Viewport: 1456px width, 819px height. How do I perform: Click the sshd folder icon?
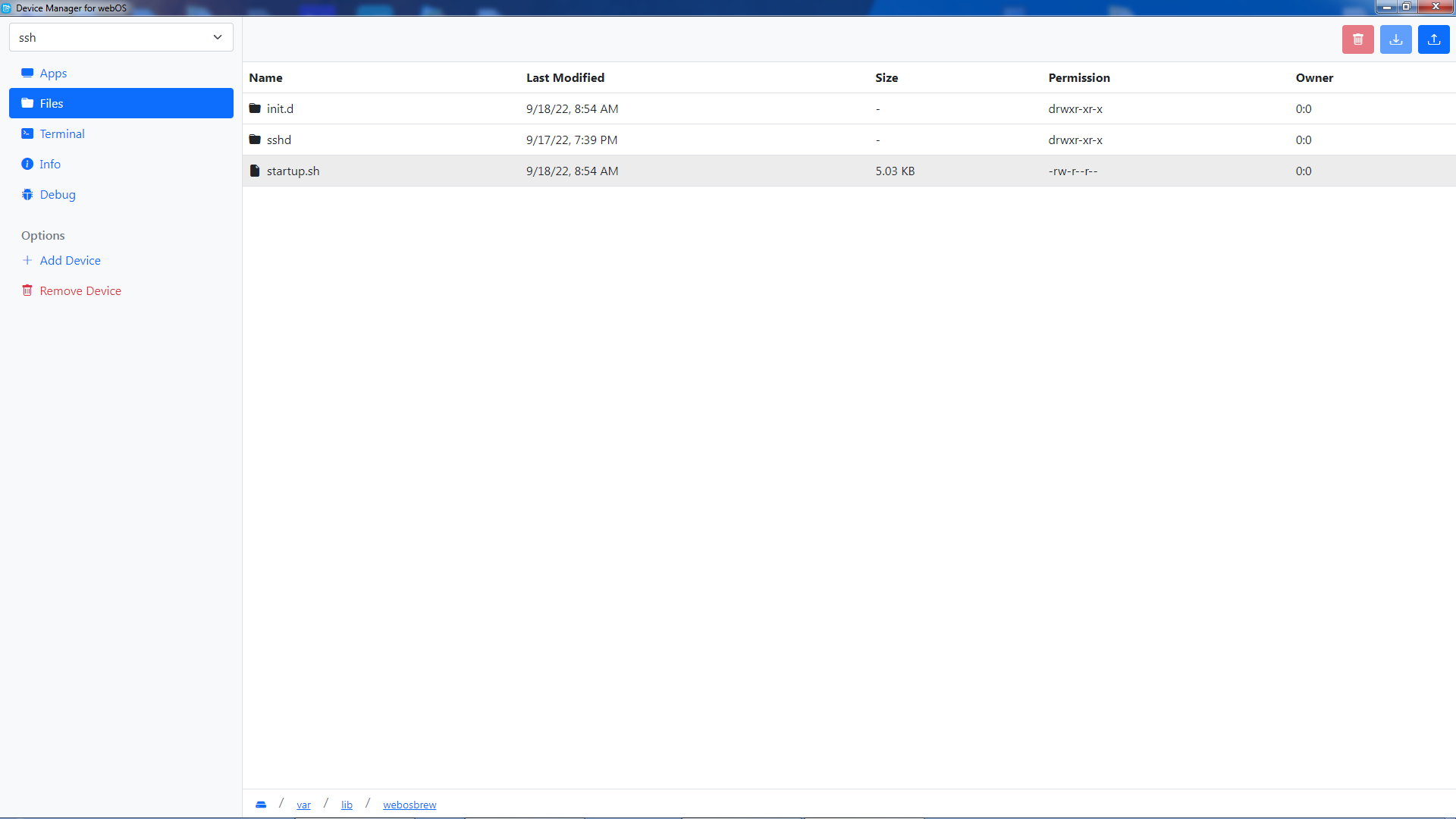(x=255, y=140)
